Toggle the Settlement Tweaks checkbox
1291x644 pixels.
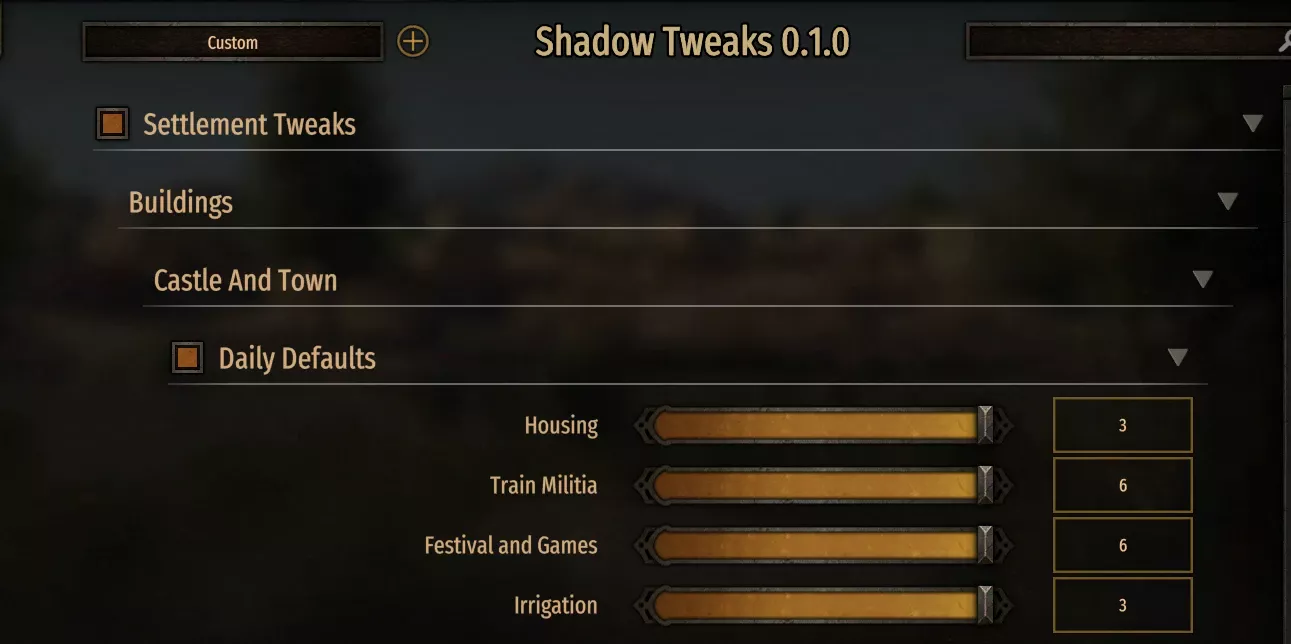(x=112, y=123)
